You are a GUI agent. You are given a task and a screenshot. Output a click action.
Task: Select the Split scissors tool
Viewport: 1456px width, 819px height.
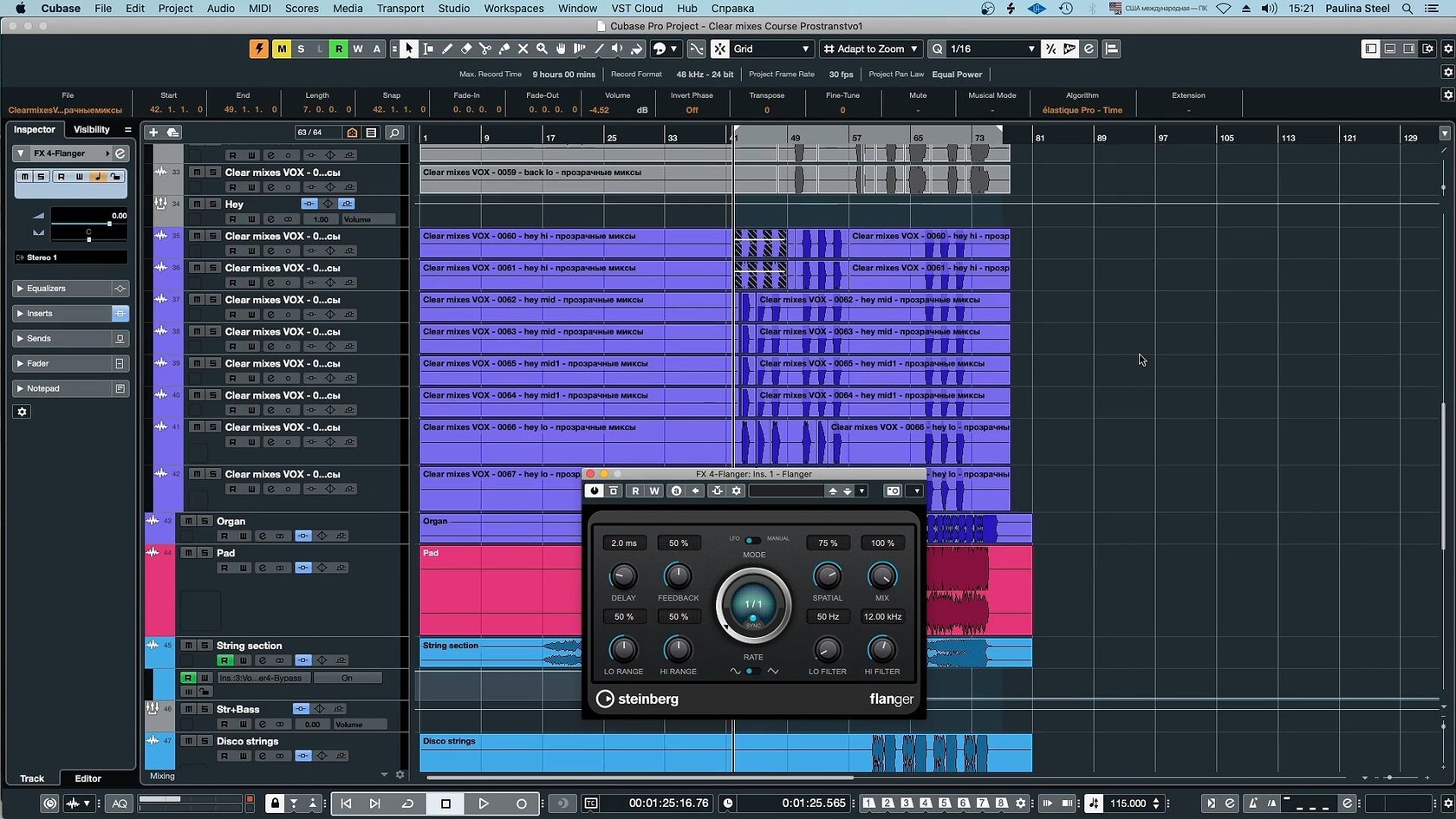coord(485,49)
